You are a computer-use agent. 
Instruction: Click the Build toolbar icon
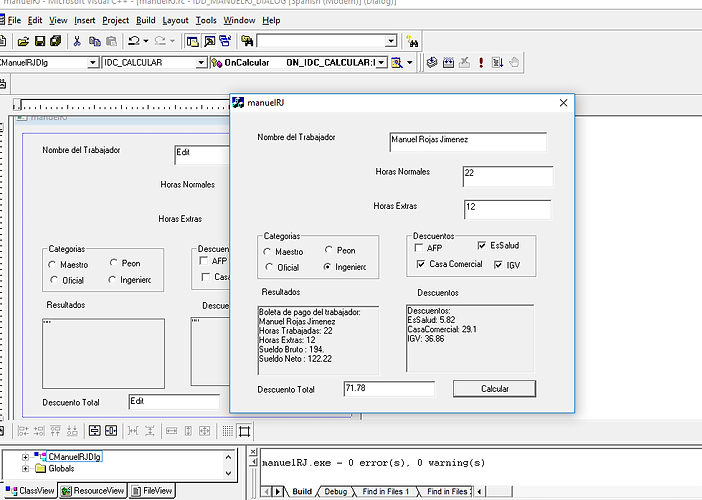[448, 62]
